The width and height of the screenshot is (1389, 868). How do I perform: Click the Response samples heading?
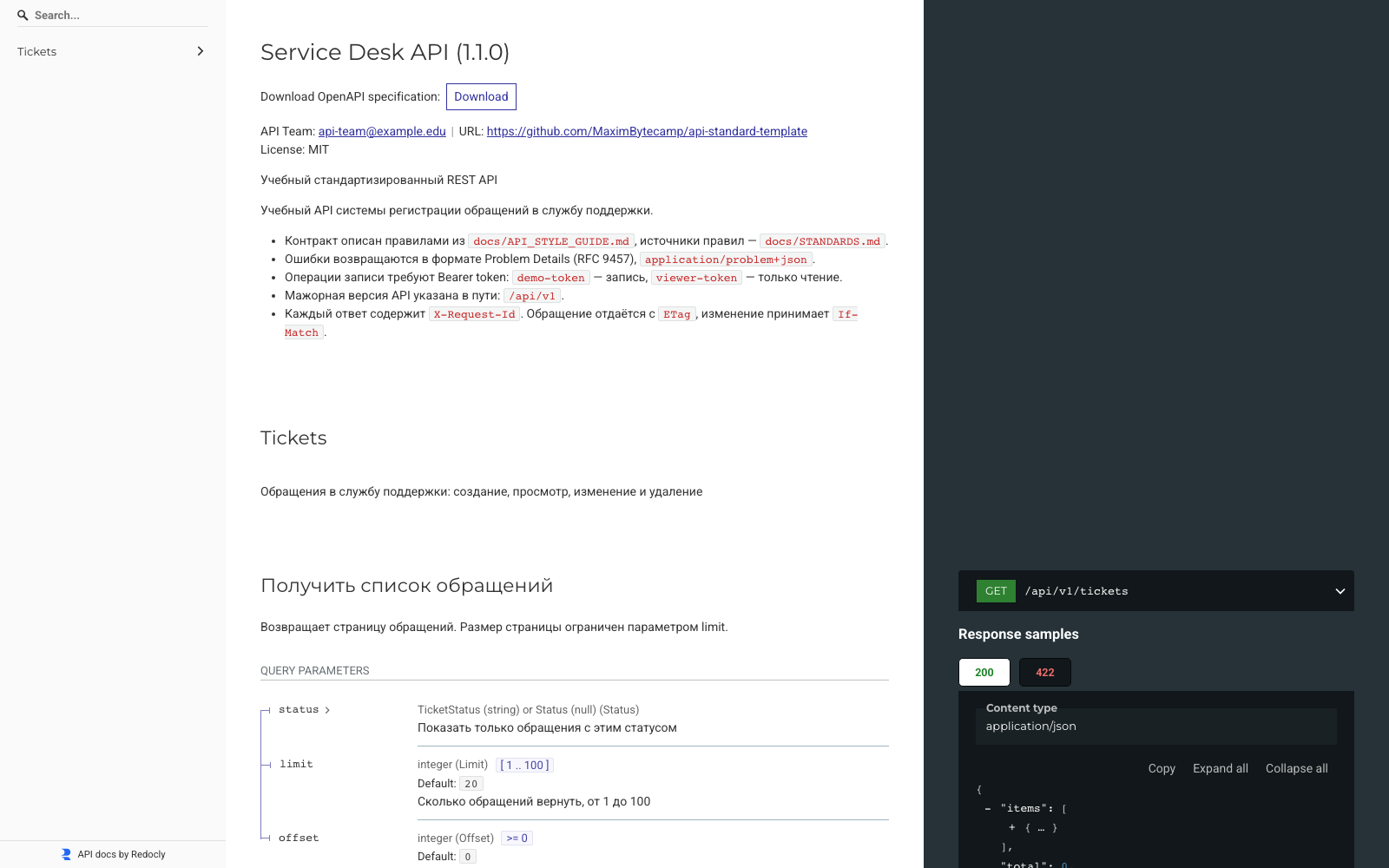coord(1018,635)
